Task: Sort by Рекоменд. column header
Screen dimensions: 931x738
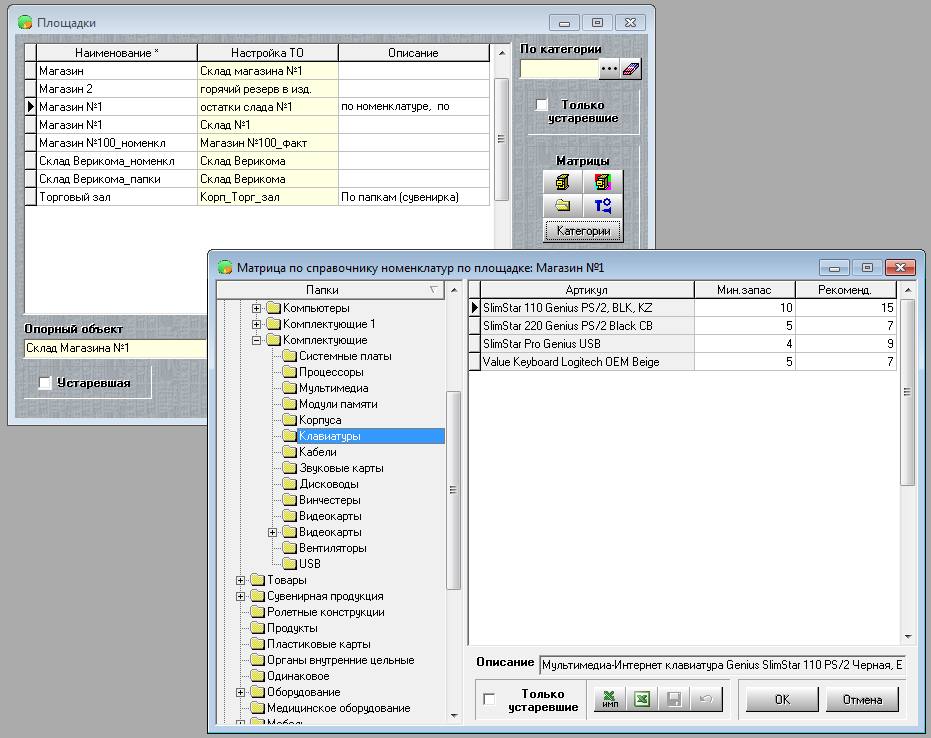Action: coord(845,290)
